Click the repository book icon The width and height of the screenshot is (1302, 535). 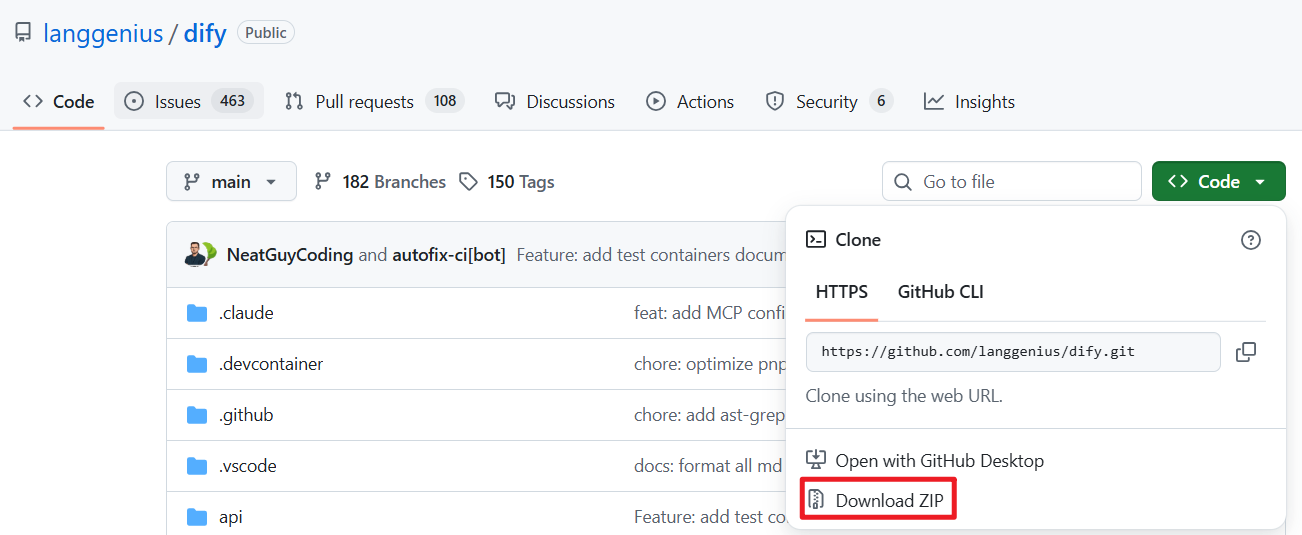tap(22, 33)
